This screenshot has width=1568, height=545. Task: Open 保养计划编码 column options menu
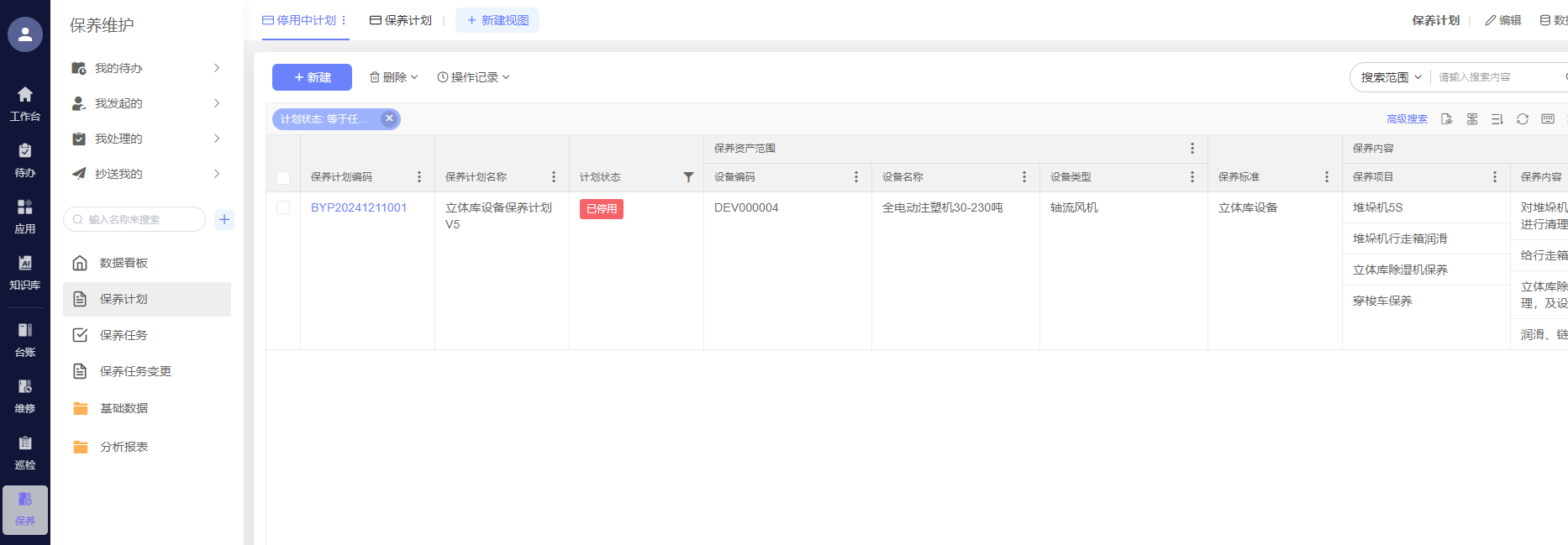(x=419, y=177)
